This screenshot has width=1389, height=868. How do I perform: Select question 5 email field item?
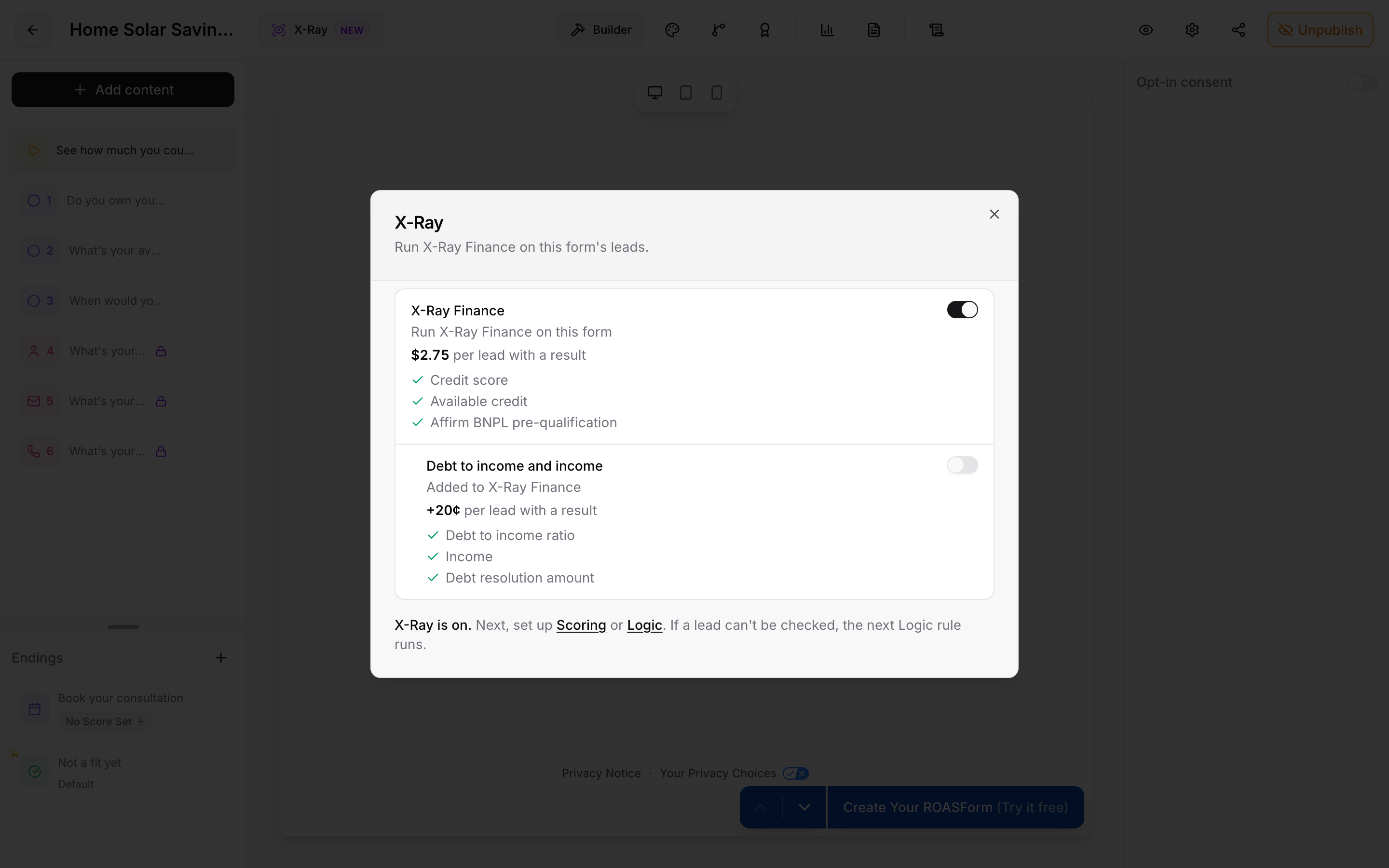(x=123, y=401)
